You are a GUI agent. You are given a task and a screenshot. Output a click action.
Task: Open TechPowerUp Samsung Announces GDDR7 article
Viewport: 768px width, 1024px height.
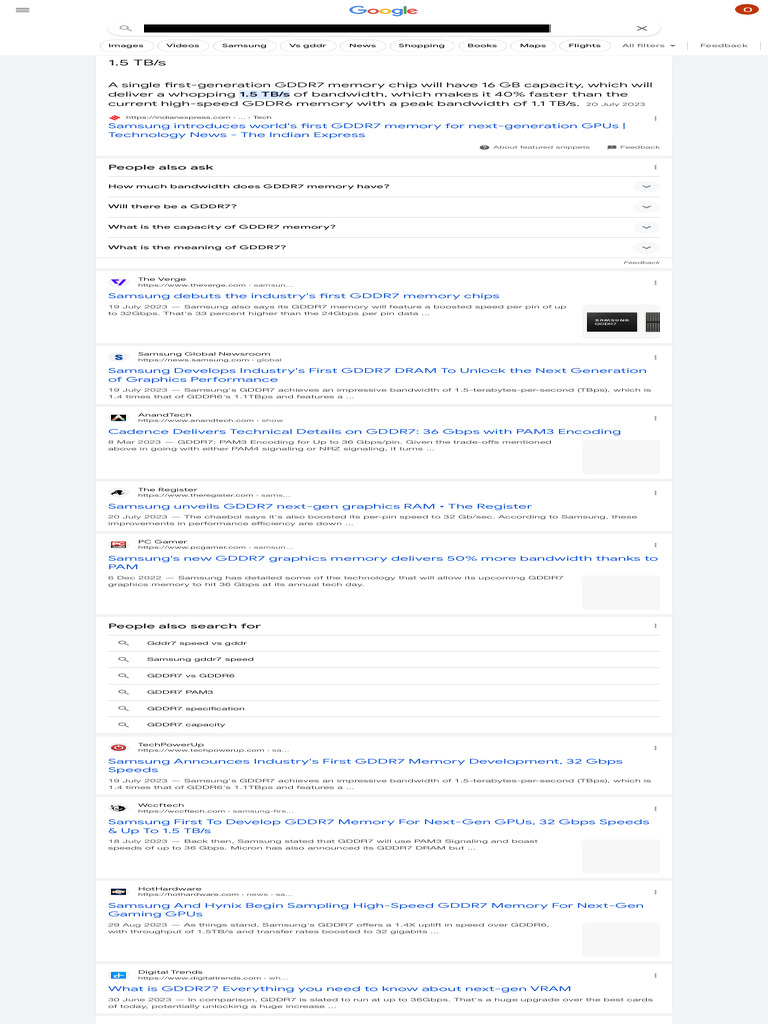(x=365, y=765)
